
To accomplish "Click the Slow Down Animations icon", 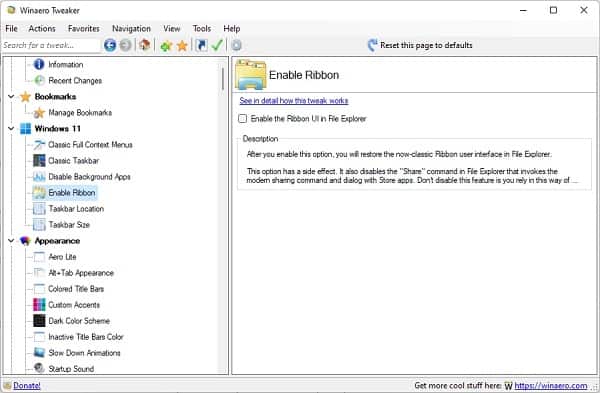I will 39,353.
